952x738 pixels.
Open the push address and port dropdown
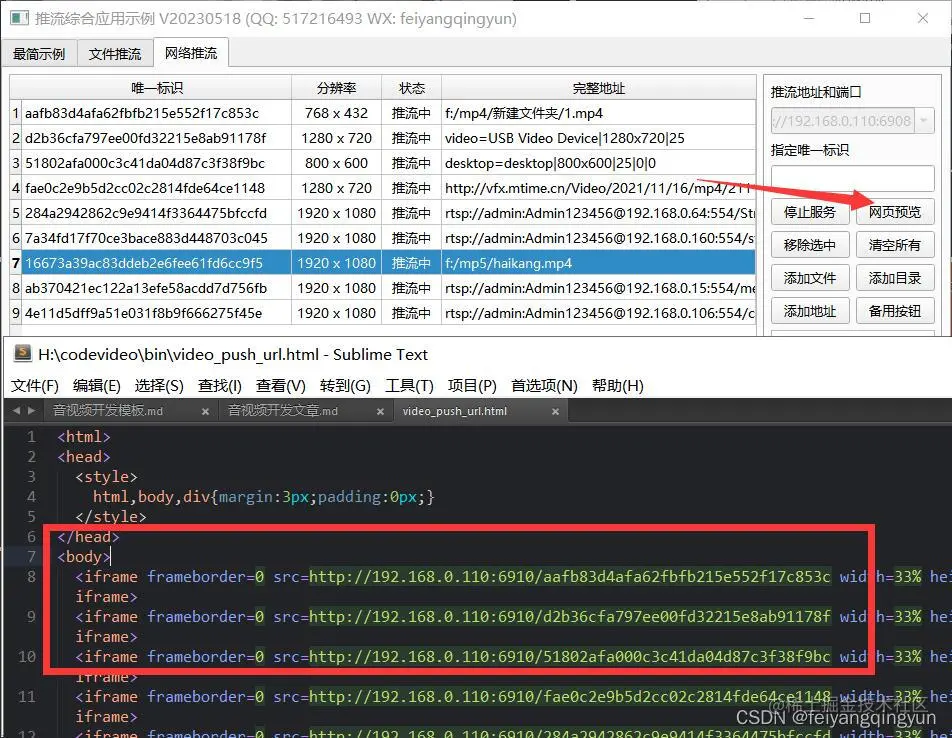pyautogui.click(x=924, y=121)
